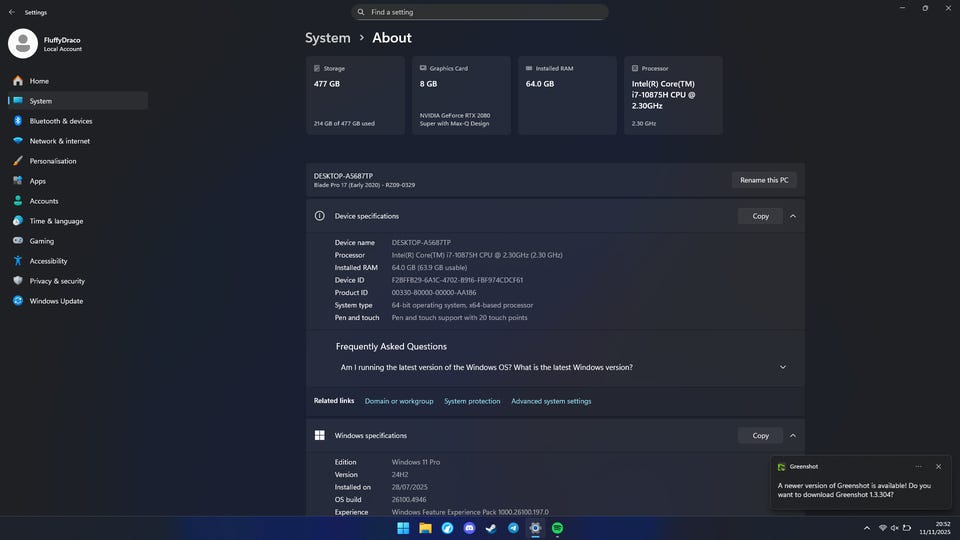The height and width of the screenshot is (540, 960).
Task: Open File Explorer from the taskbar
Action: point(426,528)
